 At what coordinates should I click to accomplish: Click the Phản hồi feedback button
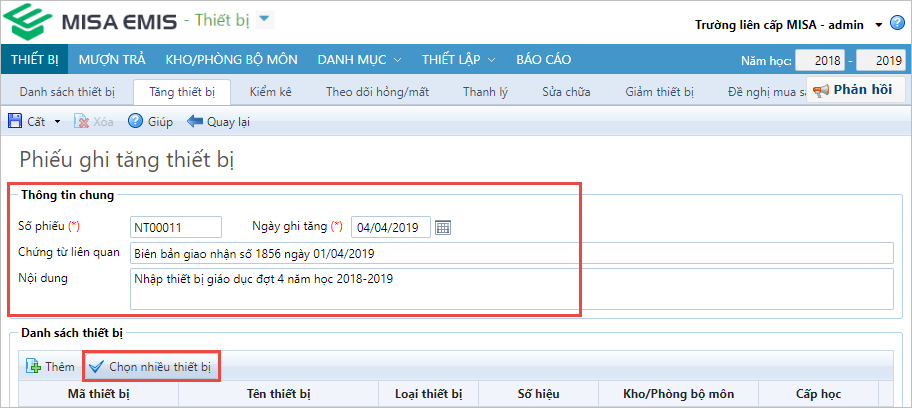tap(854, 90)
